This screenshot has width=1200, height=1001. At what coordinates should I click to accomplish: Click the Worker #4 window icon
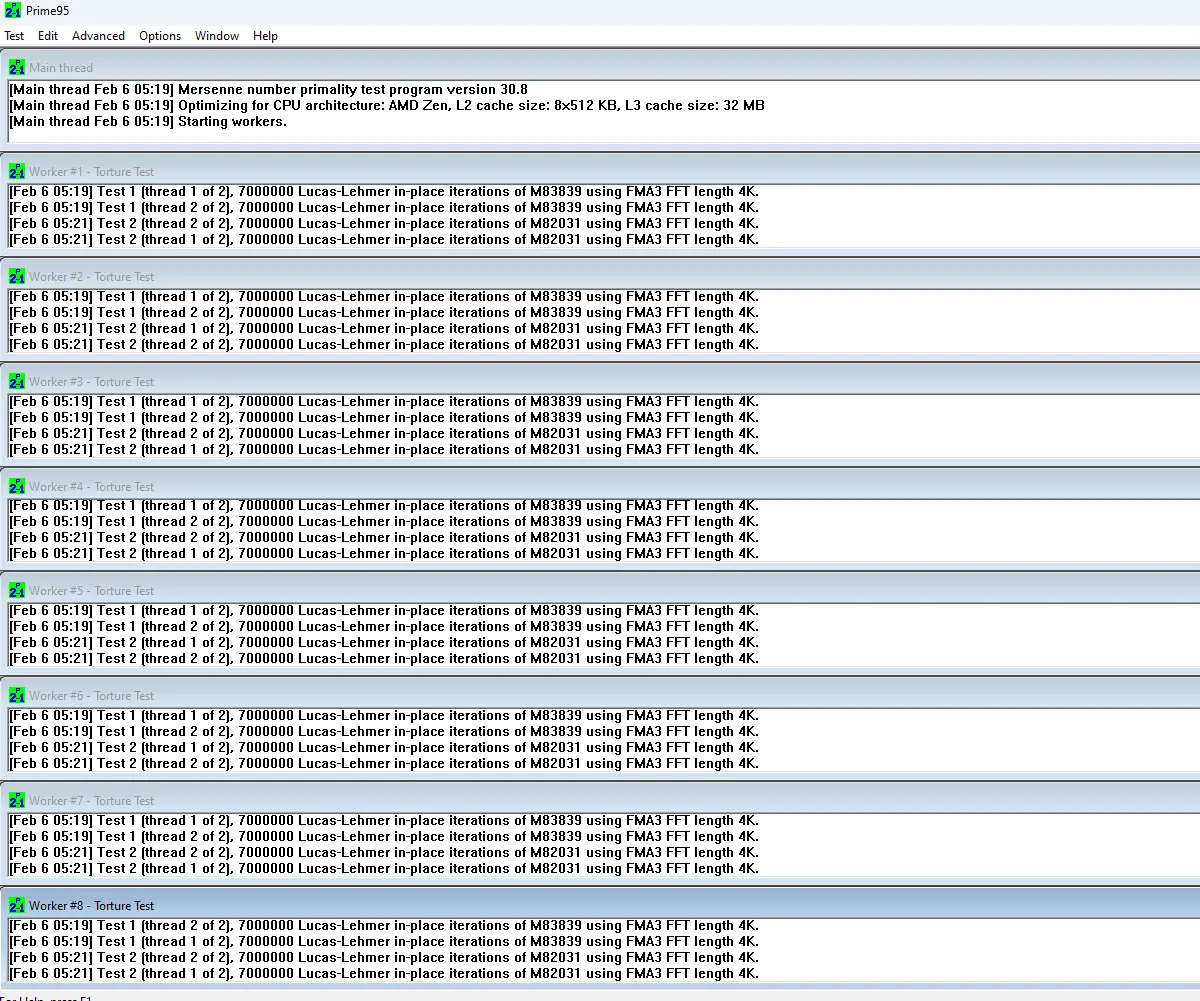point(17,486)
